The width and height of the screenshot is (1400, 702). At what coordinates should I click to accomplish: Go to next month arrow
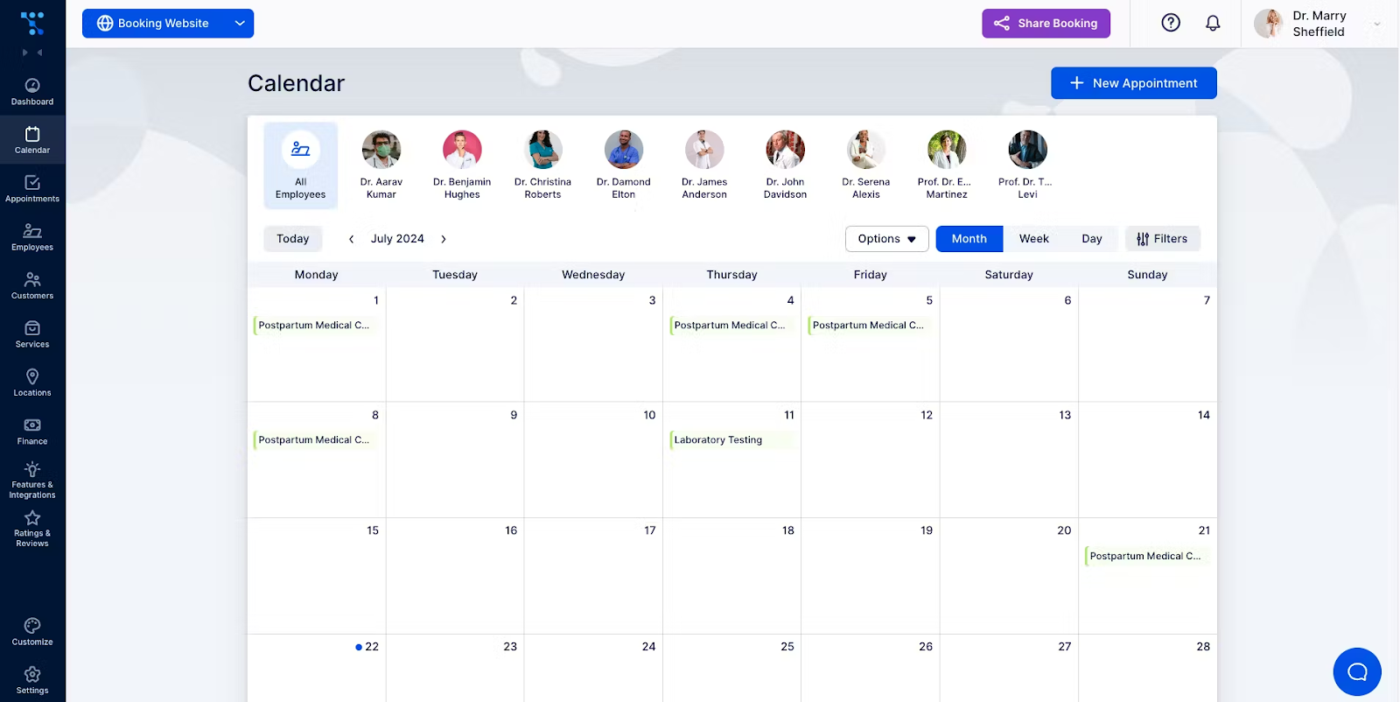point(444,239)
